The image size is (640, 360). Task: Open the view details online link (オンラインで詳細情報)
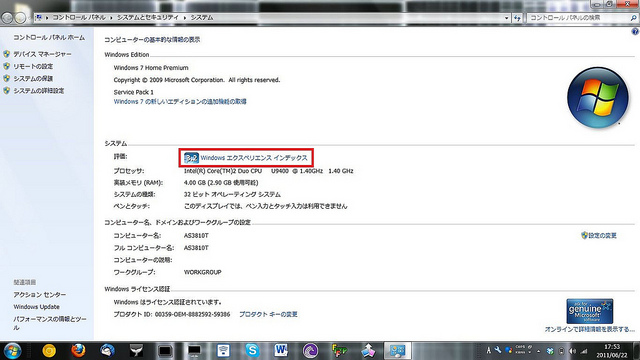coord(589,329)
